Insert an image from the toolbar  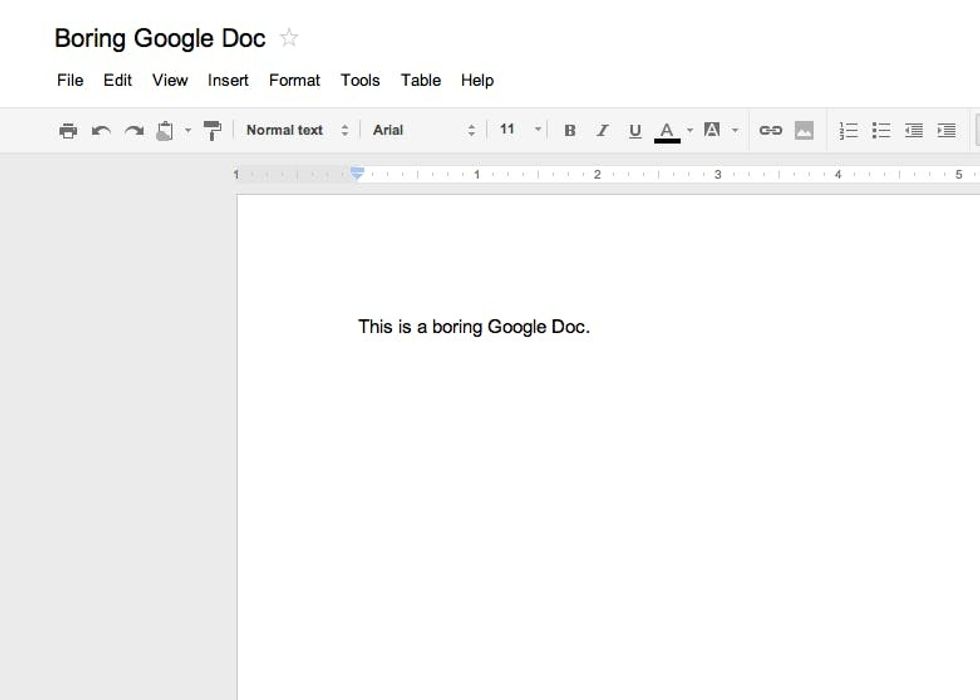(x=804, y=131)
